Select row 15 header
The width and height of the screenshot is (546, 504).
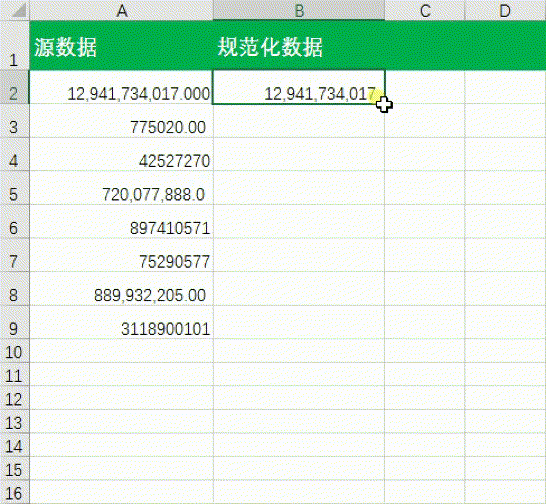point(15,468)
